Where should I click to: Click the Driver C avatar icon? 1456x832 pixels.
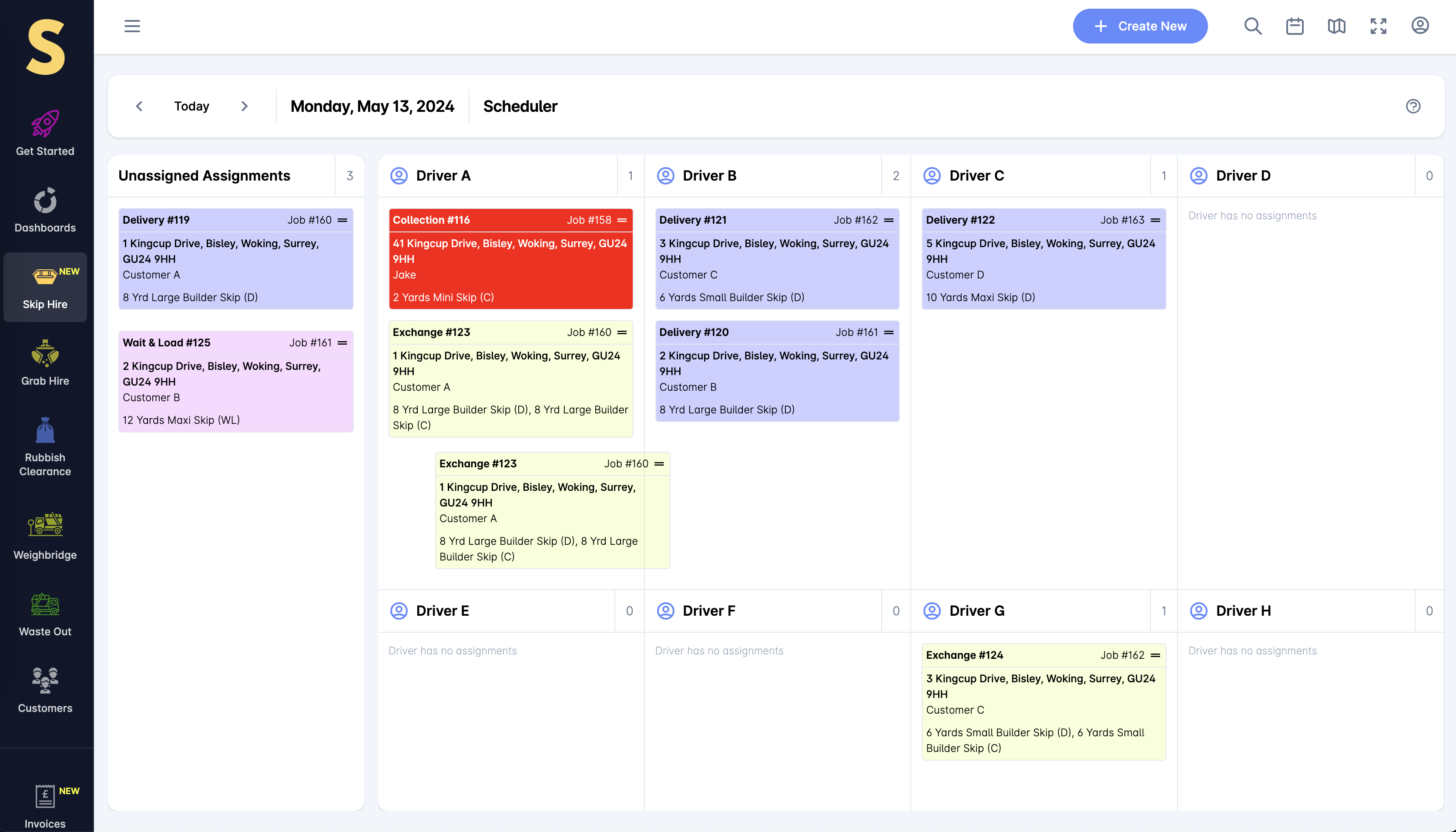931,176
